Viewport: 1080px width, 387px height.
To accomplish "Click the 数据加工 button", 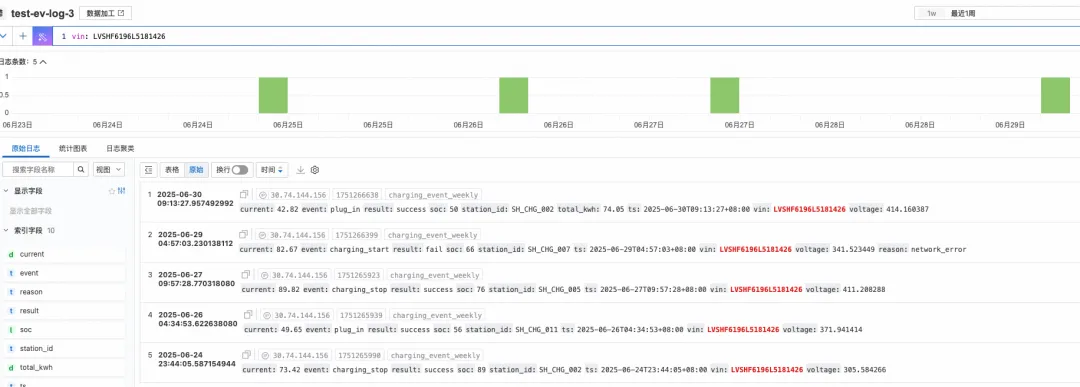I will point(105,13).
